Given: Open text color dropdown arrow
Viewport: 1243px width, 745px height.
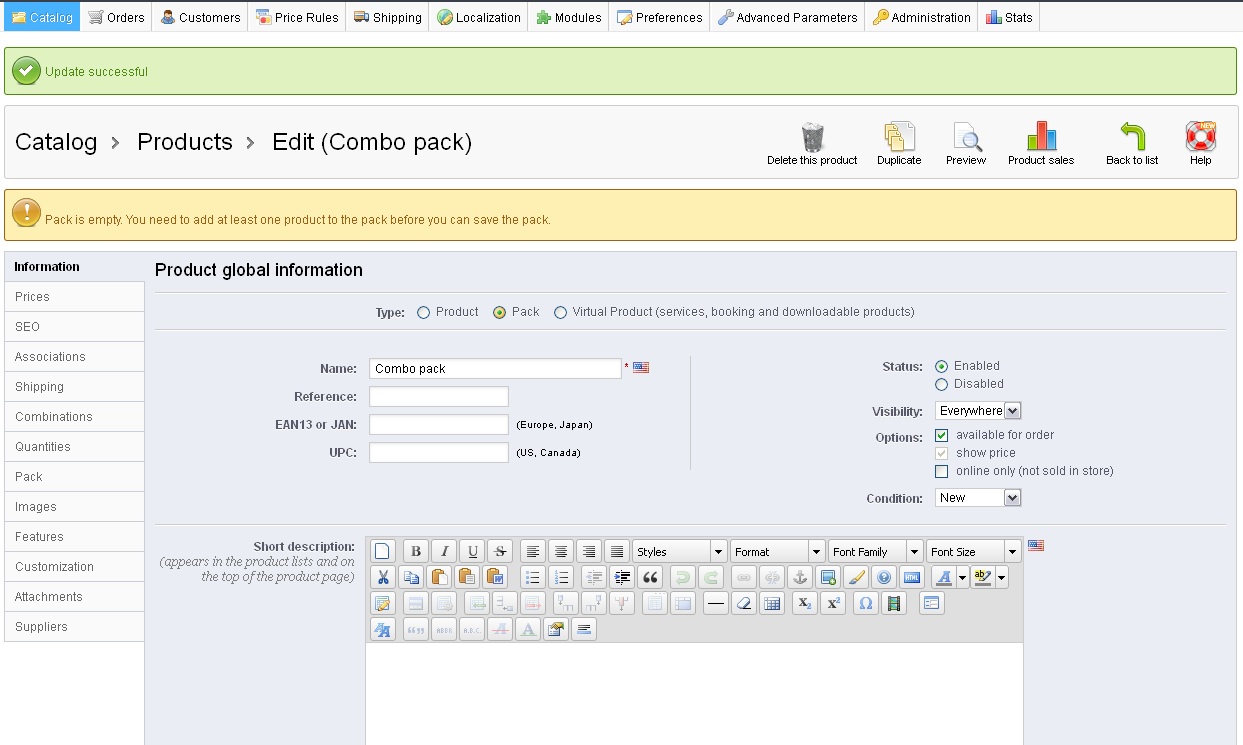Looking at the screenshot, I should click(962, 577).
